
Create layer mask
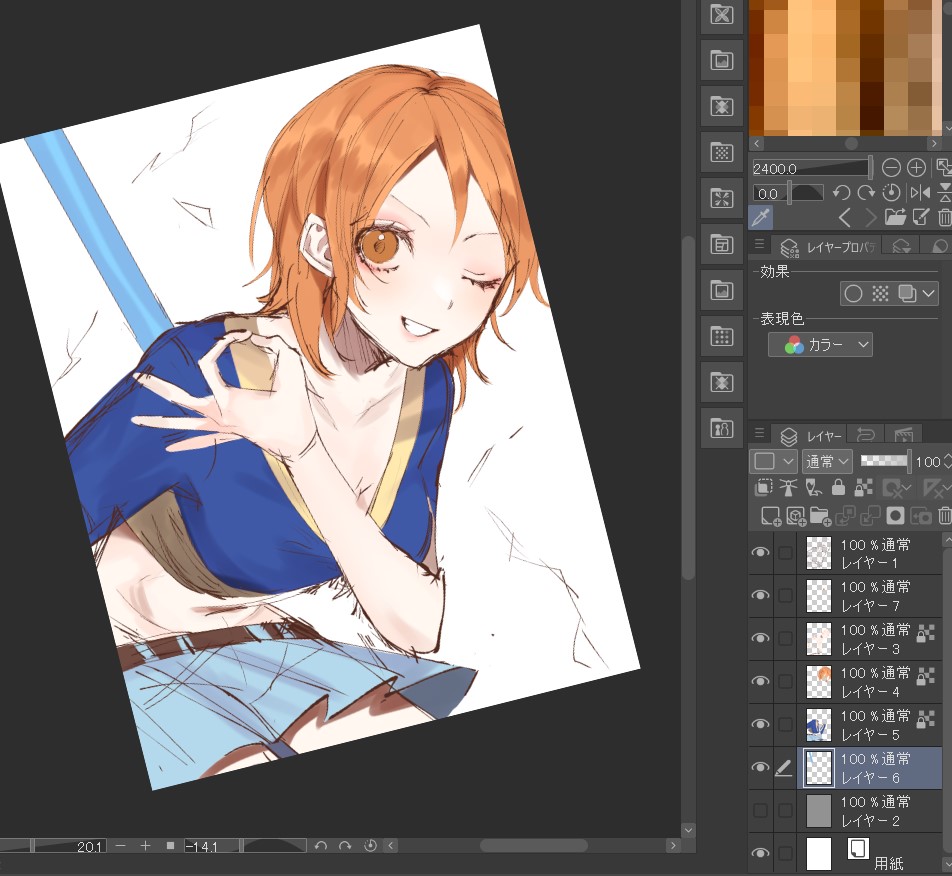click(x=895, y=516)
